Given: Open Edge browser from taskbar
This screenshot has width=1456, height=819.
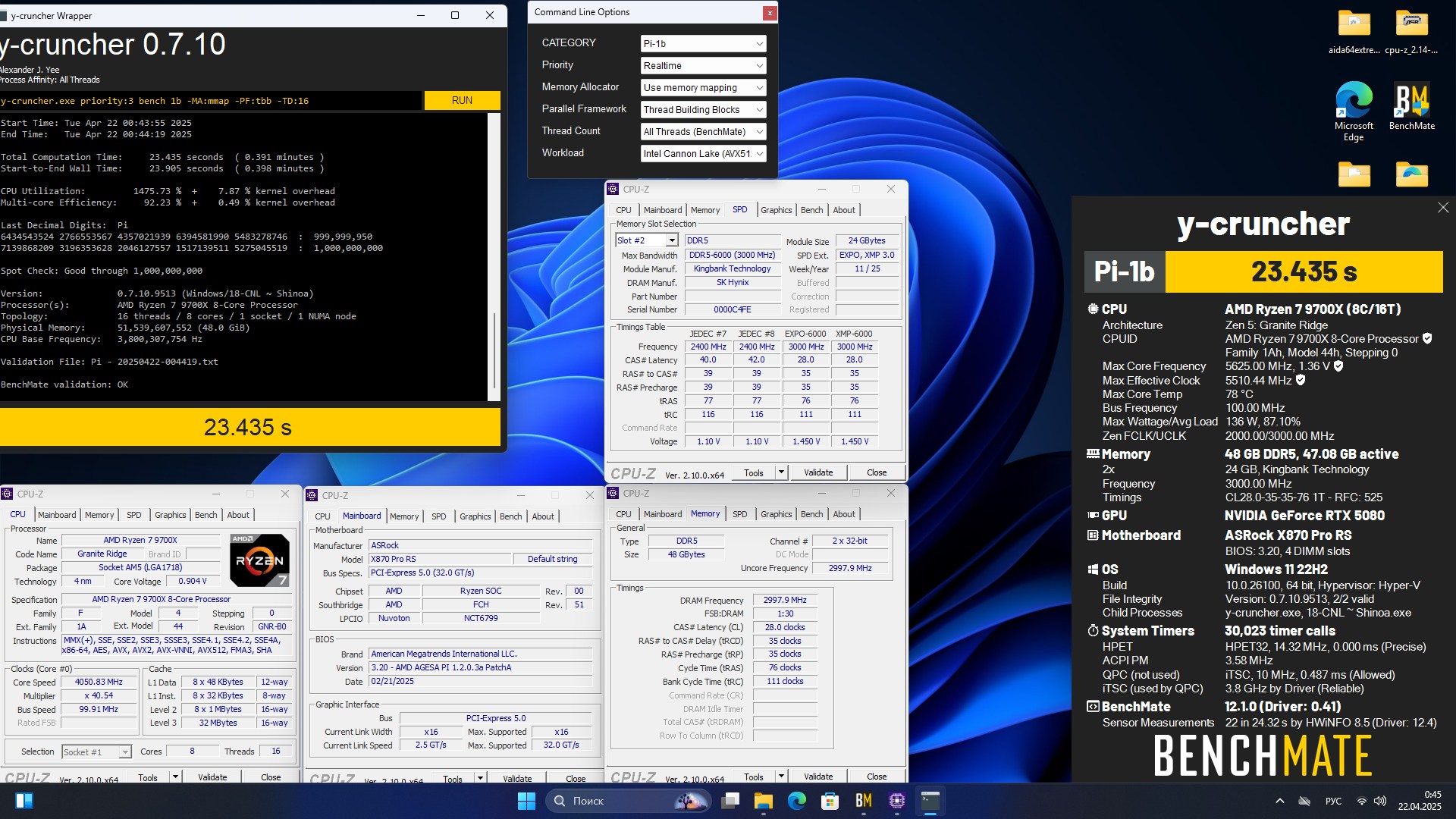Looking at the screenshot, I should point(796,801).
